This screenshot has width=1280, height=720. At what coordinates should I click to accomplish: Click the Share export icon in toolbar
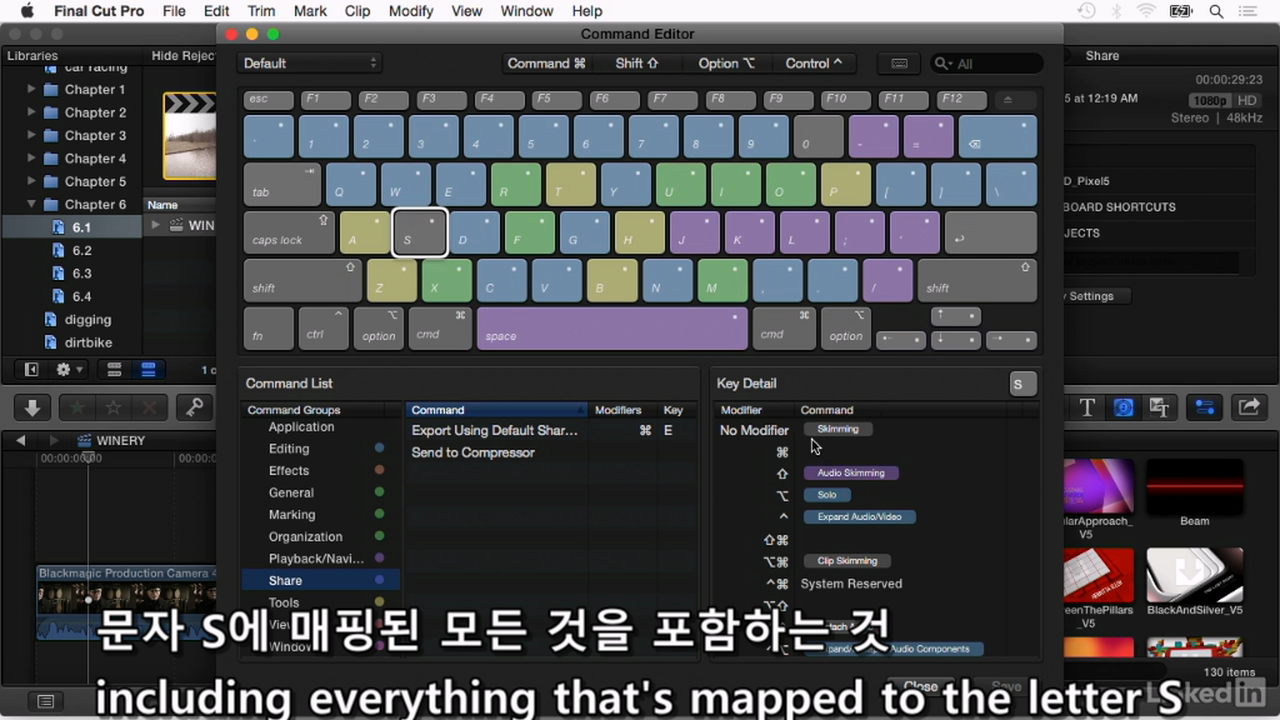click(x=1248, y=407)
